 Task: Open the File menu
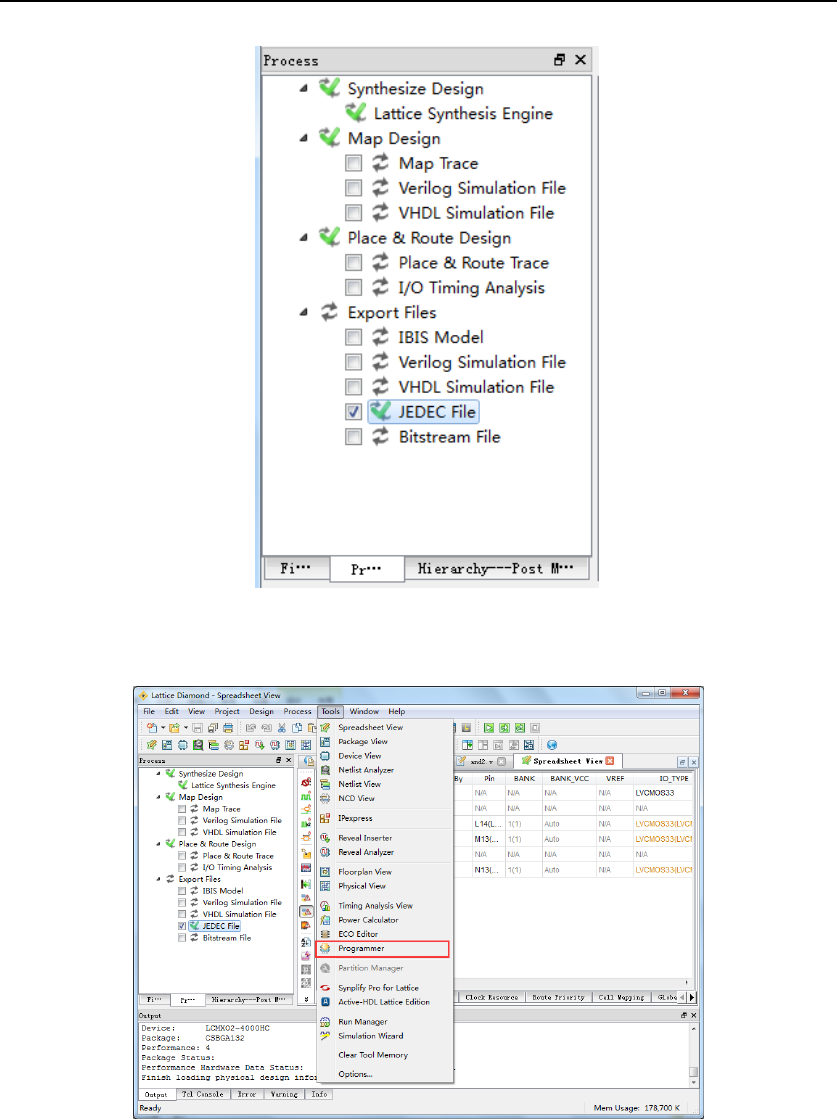[x=149, y=712]
